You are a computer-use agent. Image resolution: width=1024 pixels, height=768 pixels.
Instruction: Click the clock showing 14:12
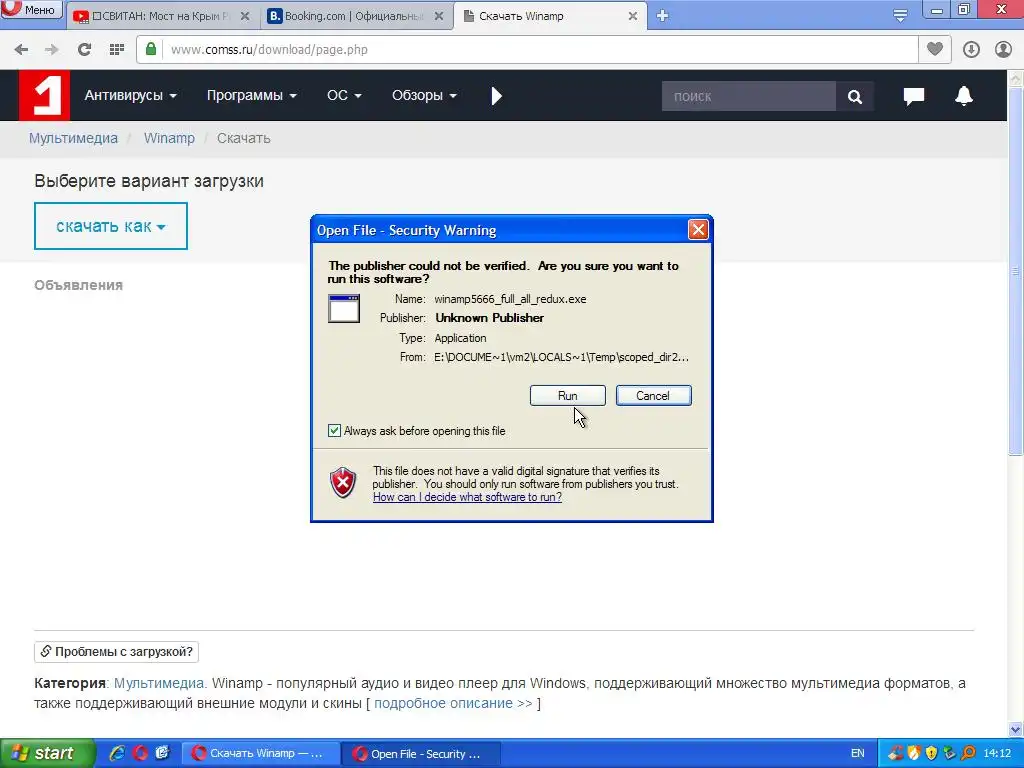tap(997, 753)
